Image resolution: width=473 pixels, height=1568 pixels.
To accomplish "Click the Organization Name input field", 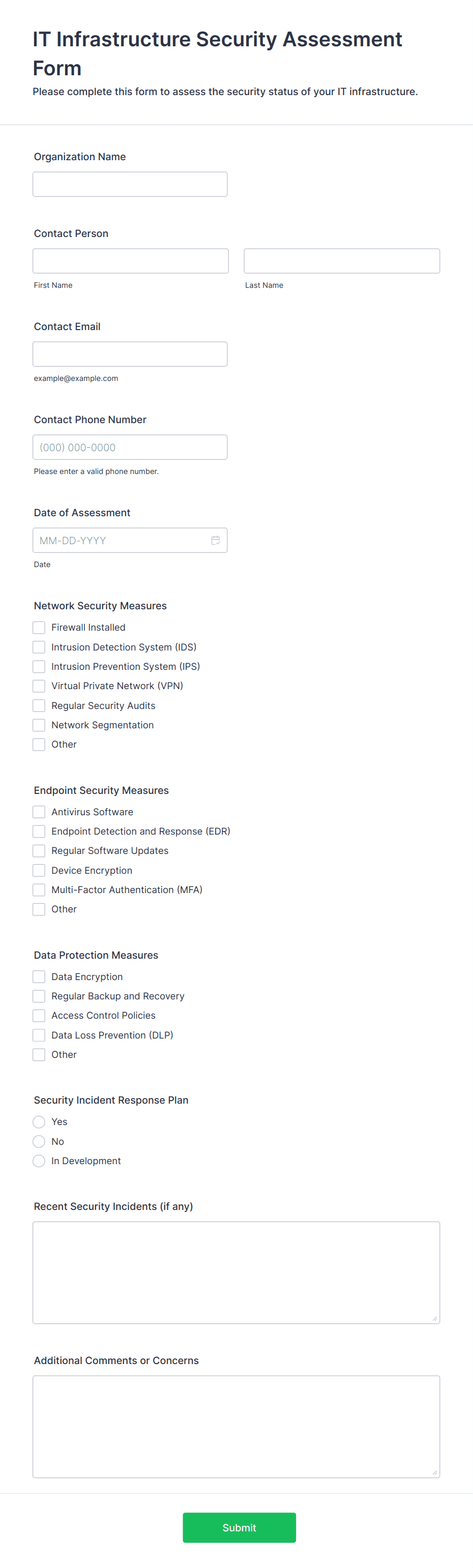I will tap(130, 184).
